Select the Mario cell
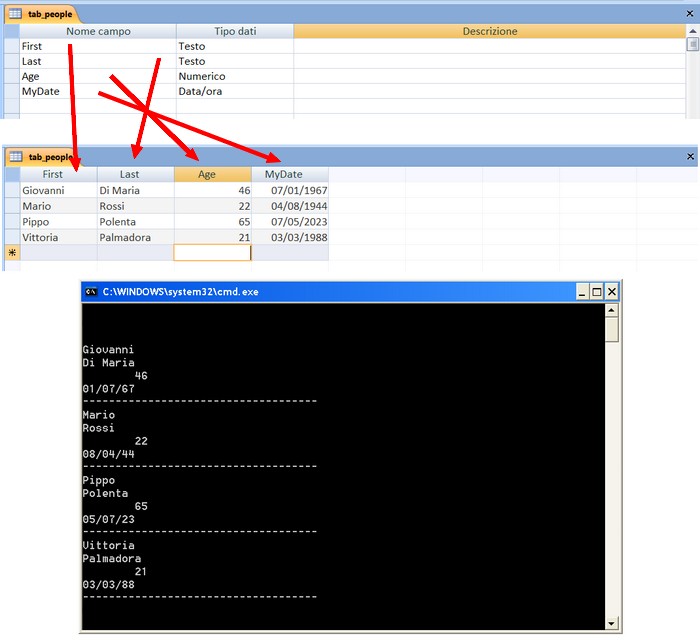The image size is (700, 644). [58, 206]
